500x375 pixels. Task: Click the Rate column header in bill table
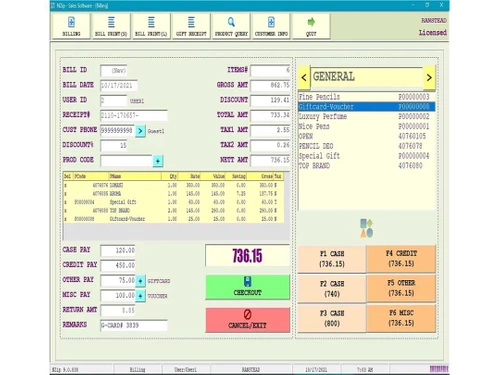click(189, 176)
